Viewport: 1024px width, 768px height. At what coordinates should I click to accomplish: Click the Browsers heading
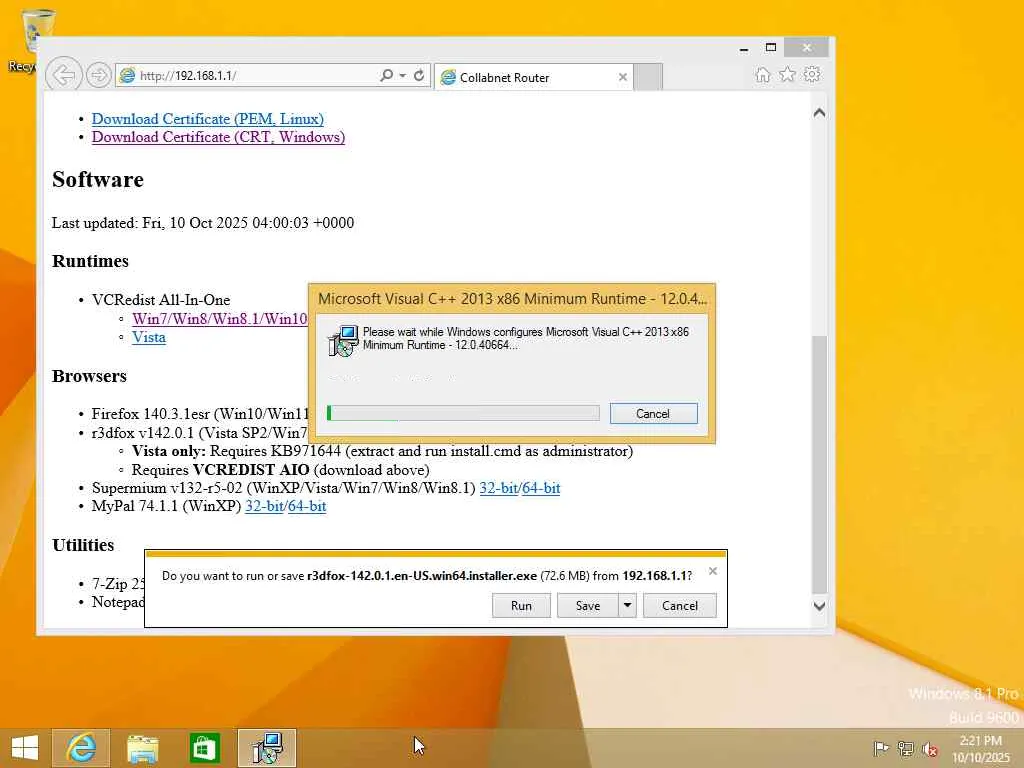89,376
